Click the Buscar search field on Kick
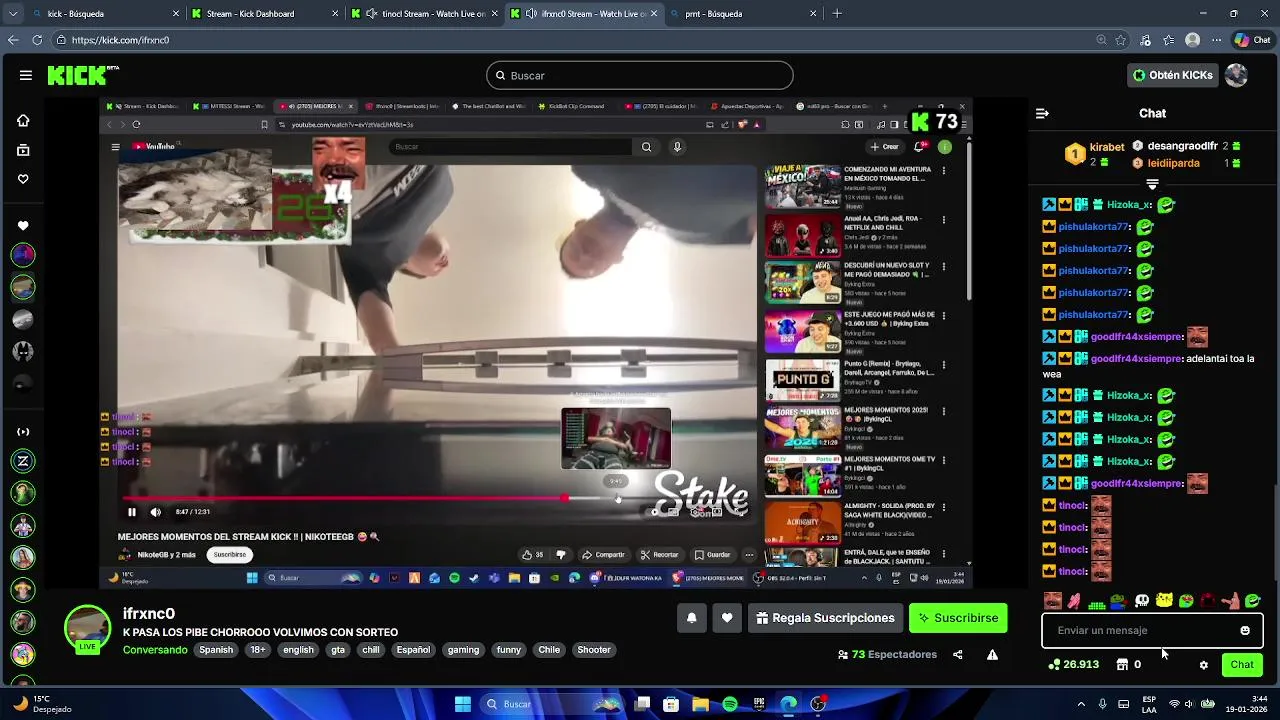This screenshot has height=720, width=1280. (x=640, y=75)
